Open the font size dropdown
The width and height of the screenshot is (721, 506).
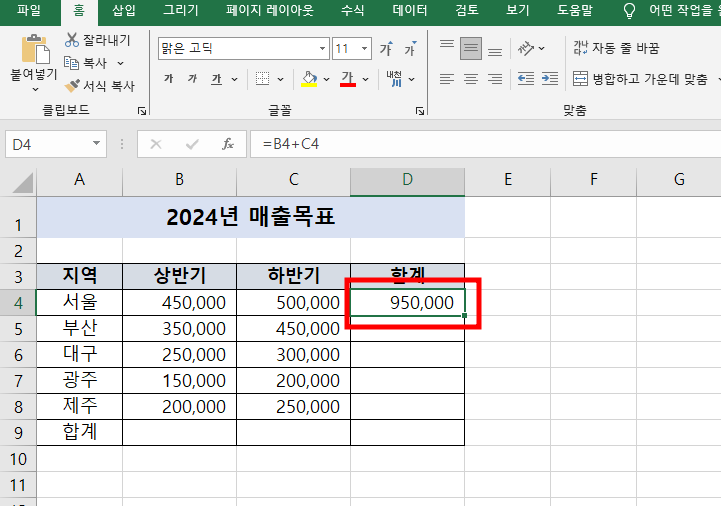tap(364, 48)
